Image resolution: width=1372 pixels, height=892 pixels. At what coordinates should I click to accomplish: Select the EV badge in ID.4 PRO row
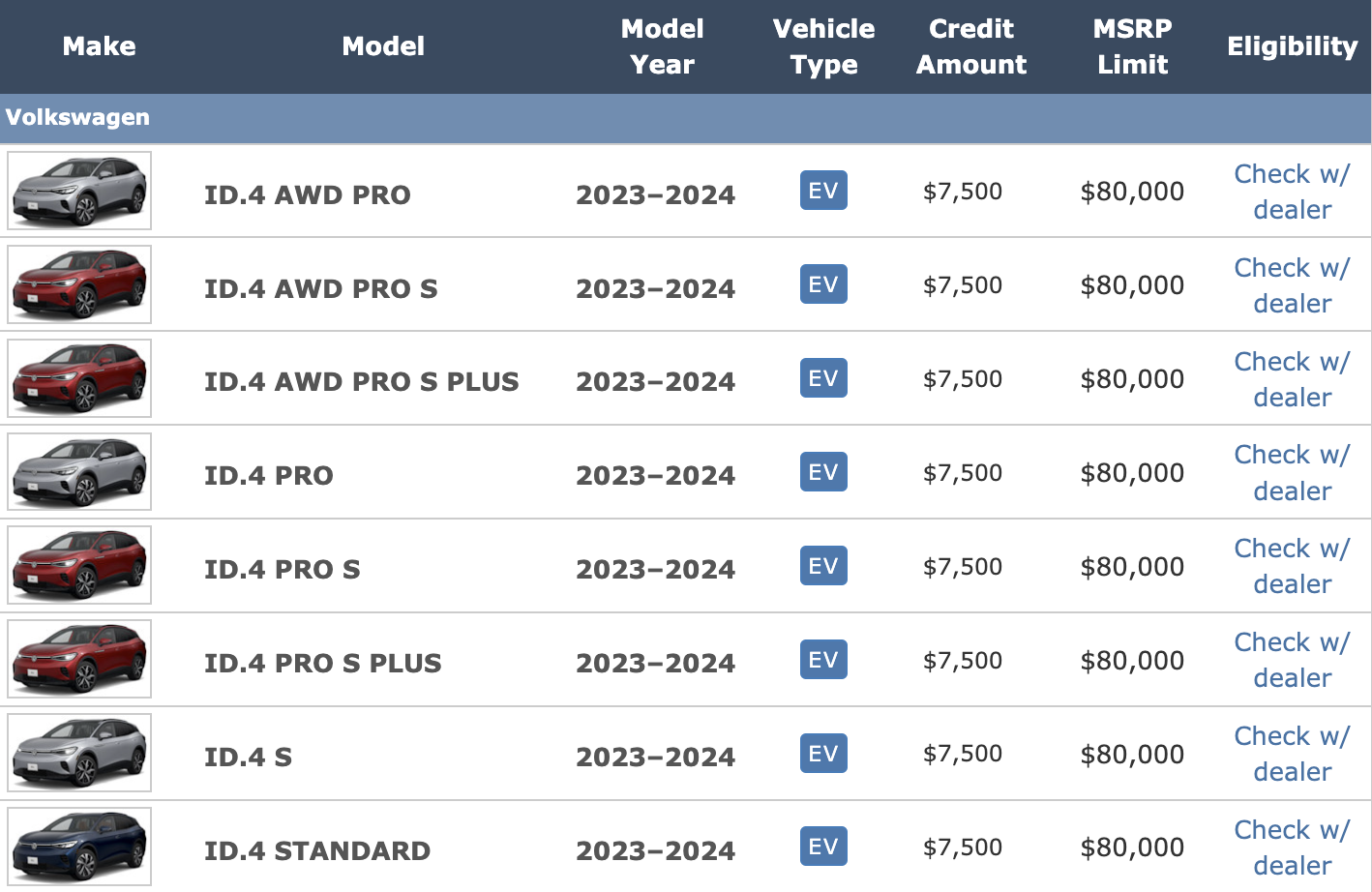pyautogui.click(x=823, y=472)
